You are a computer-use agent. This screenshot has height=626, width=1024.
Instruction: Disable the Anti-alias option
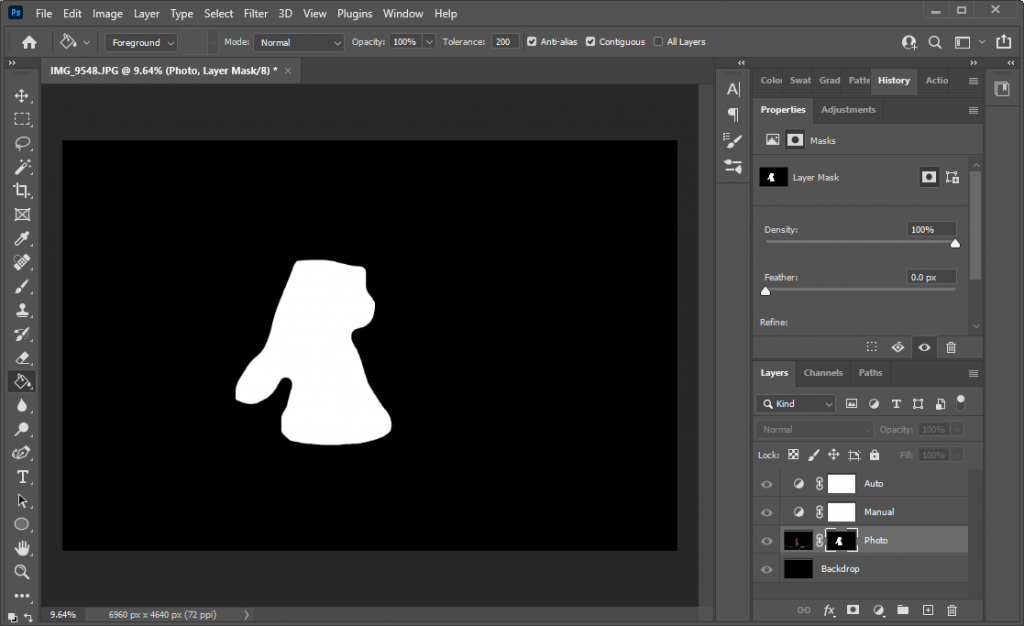(533, 41)
